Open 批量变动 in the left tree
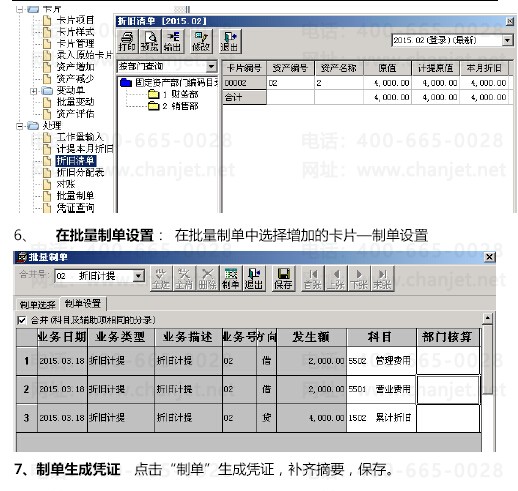Screen dimensions: 518x491 pyautogui.click(x=75, y=102)
